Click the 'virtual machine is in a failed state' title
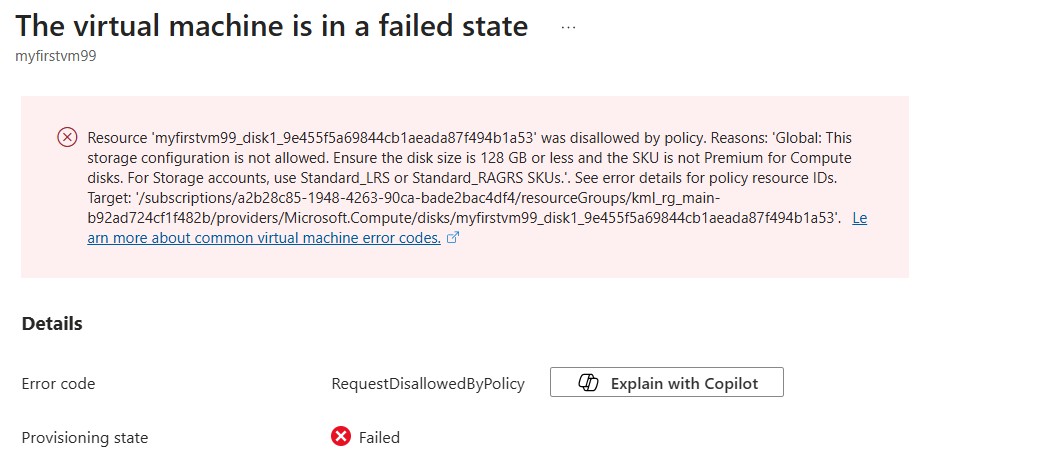The width and height of the screenshot is (1037, 473). 272,26
